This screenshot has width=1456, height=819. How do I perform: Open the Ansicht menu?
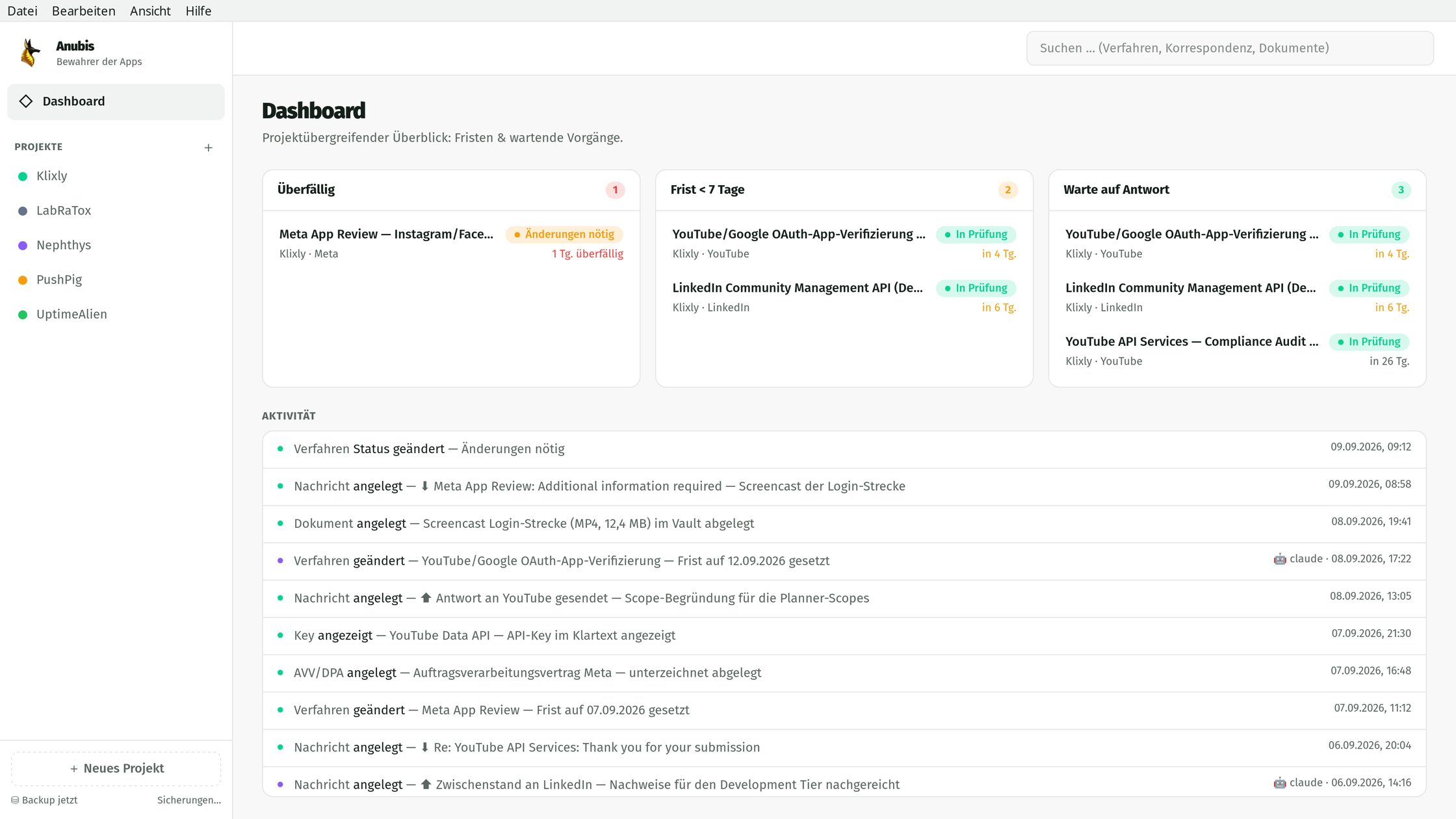[150, 11]
